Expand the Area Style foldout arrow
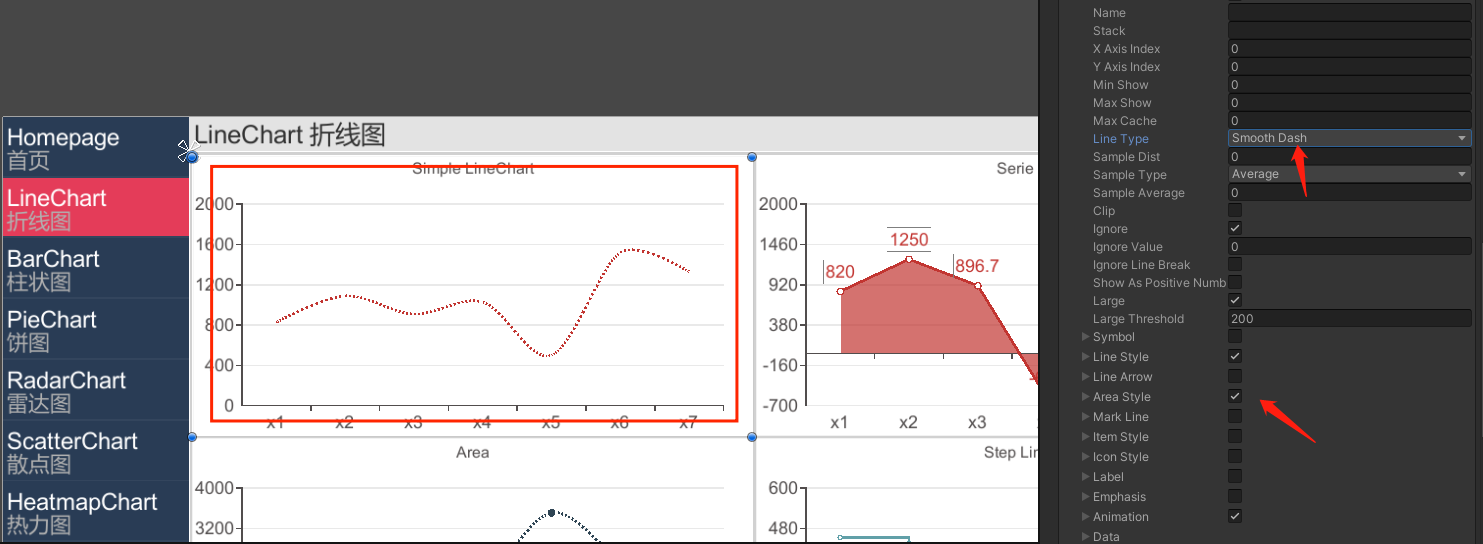1483x544 pixels. 1086,397
